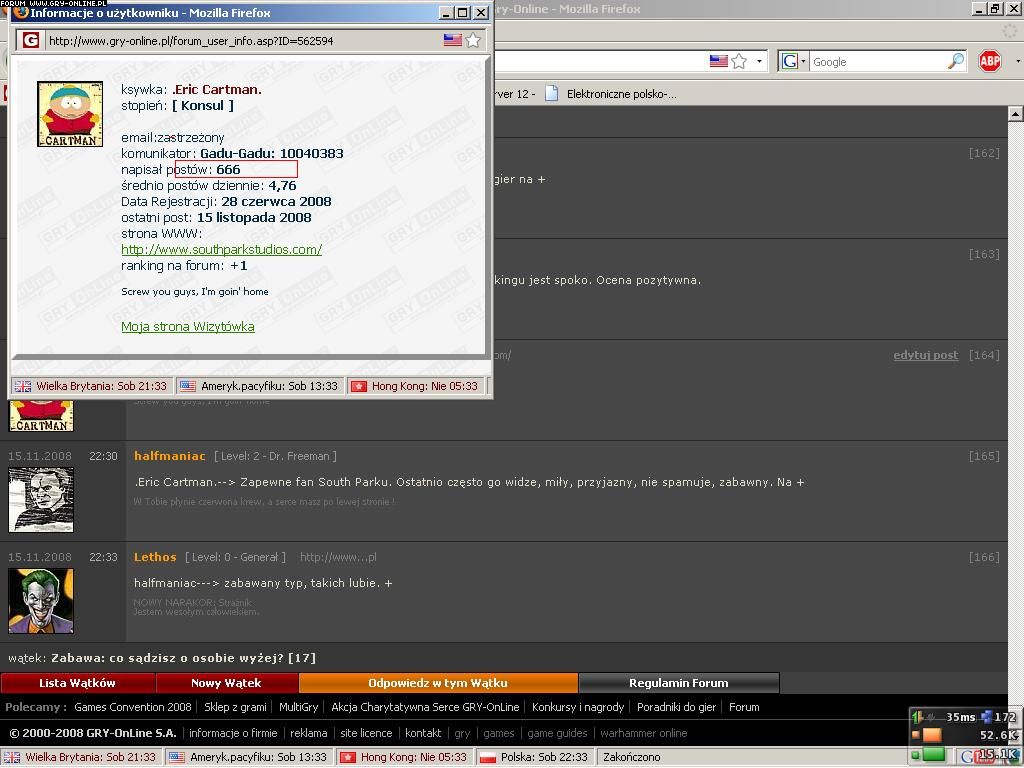Open the kontakt footer link
1024x768 pixels.
click(x=423, y=733)
